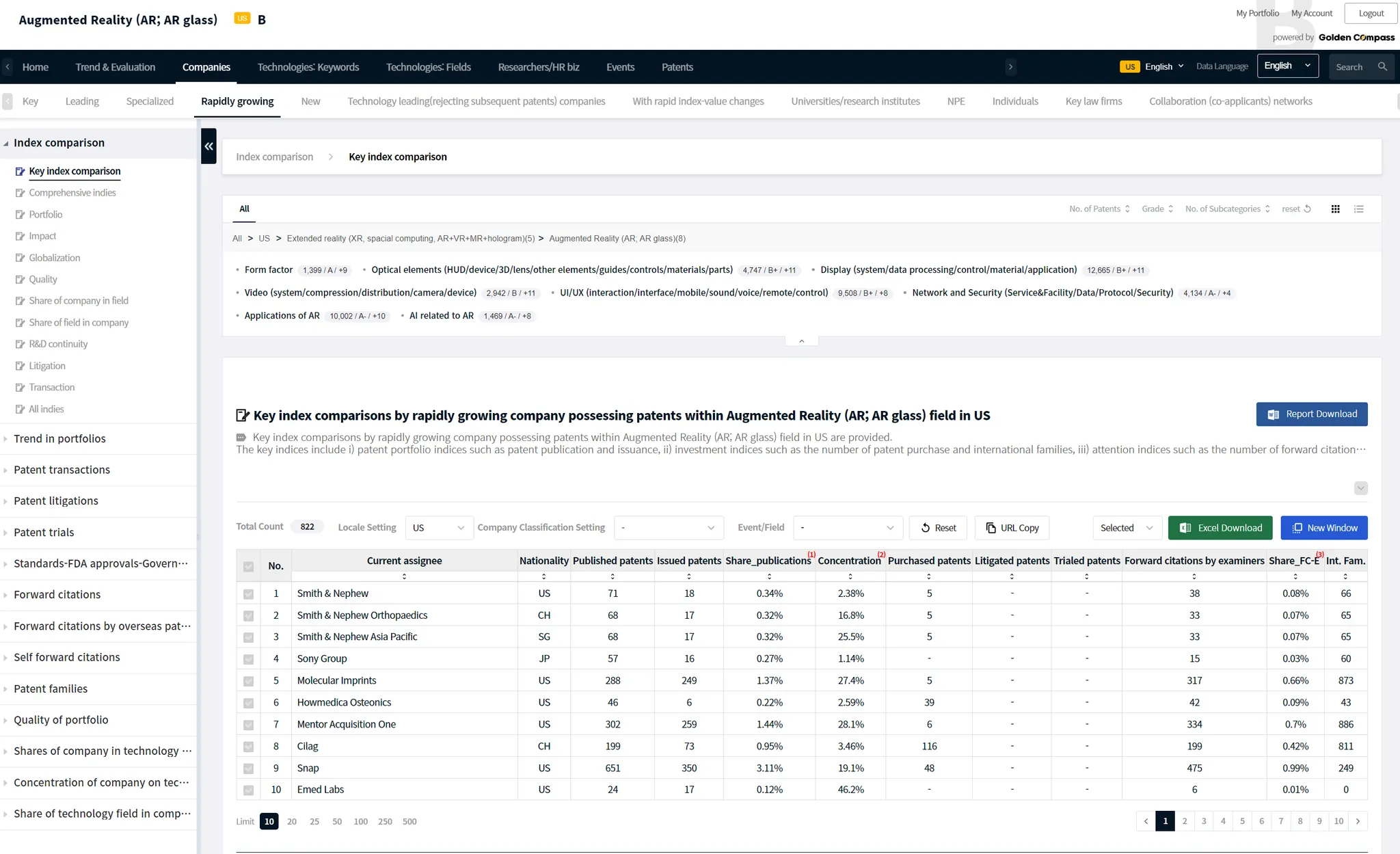Image resolution: width=1400 pixels, height=854 pixels.
Task: Open the Locale Setting dropdown
Action: click(439, 528)
